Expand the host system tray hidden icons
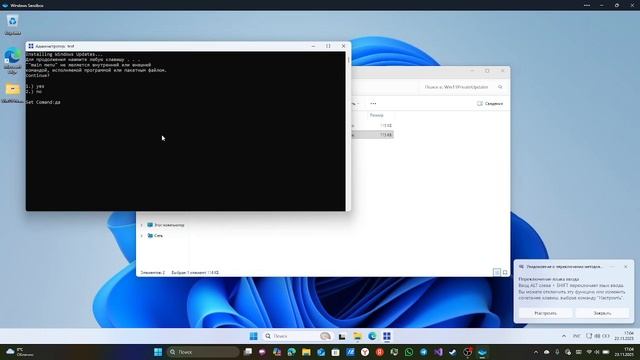 536,352
